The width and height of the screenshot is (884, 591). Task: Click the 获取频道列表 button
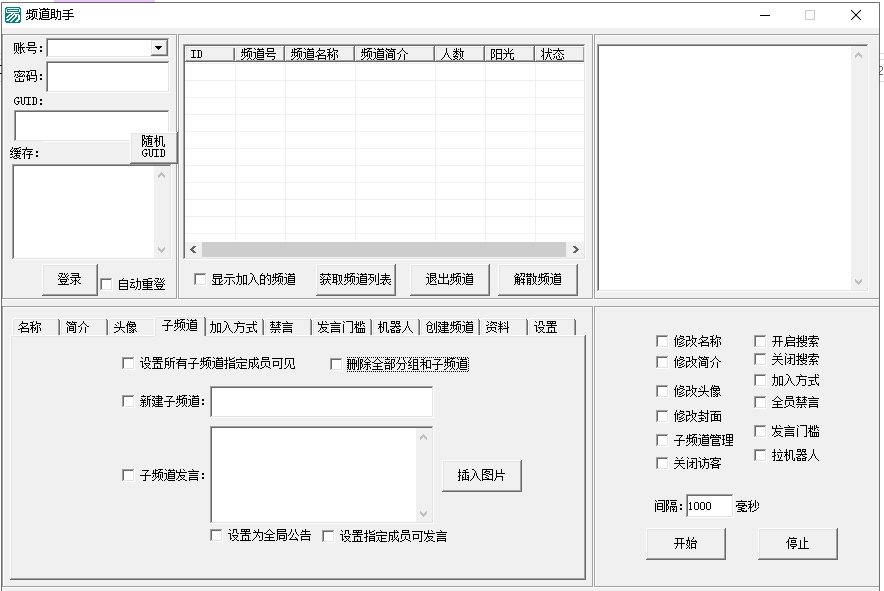pyautogui.click(x=355, y=280)
